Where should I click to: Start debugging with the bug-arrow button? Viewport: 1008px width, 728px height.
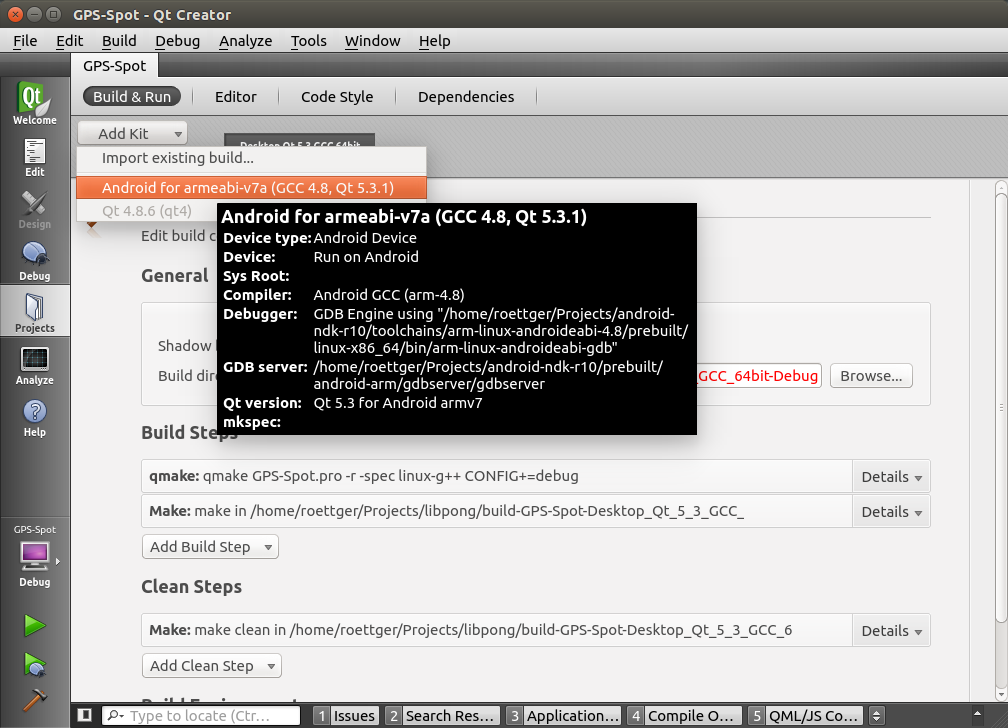(35, 664)
